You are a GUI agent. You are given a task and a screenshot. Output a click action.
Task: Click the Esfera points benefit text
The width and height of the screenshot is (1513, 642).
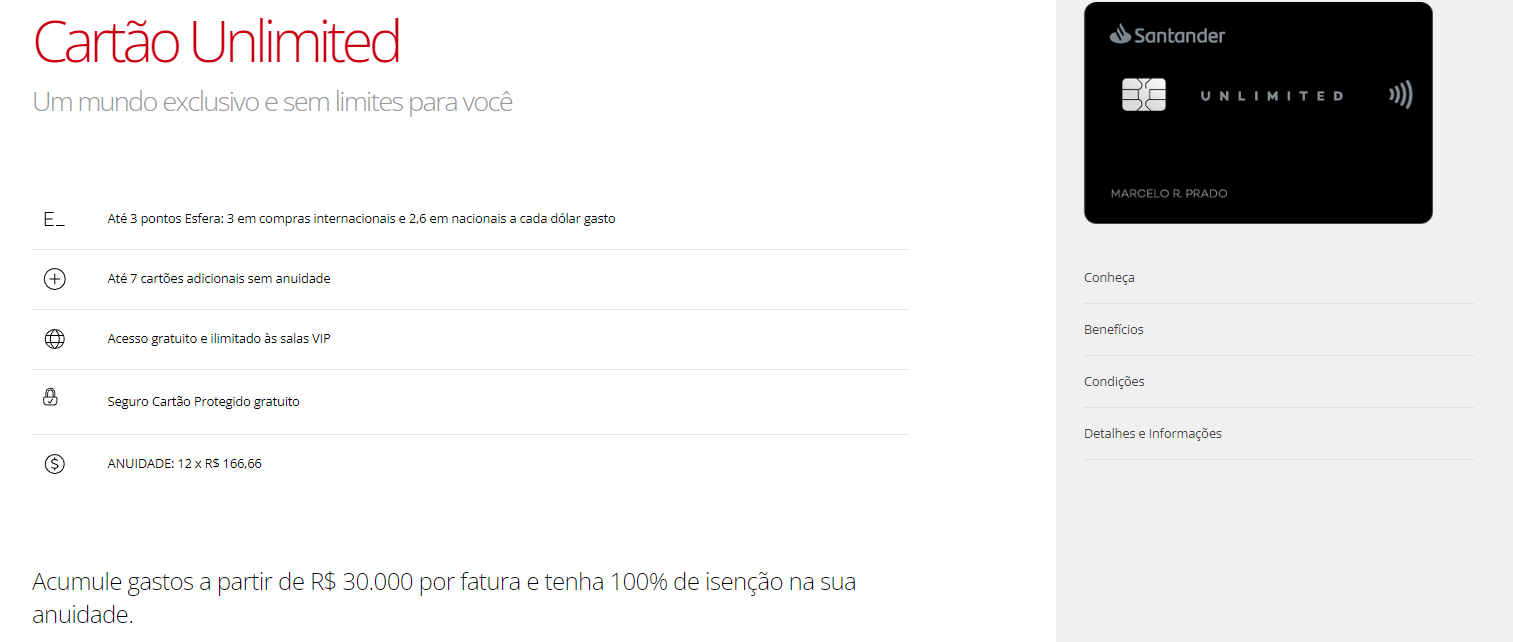coord(361,219)
